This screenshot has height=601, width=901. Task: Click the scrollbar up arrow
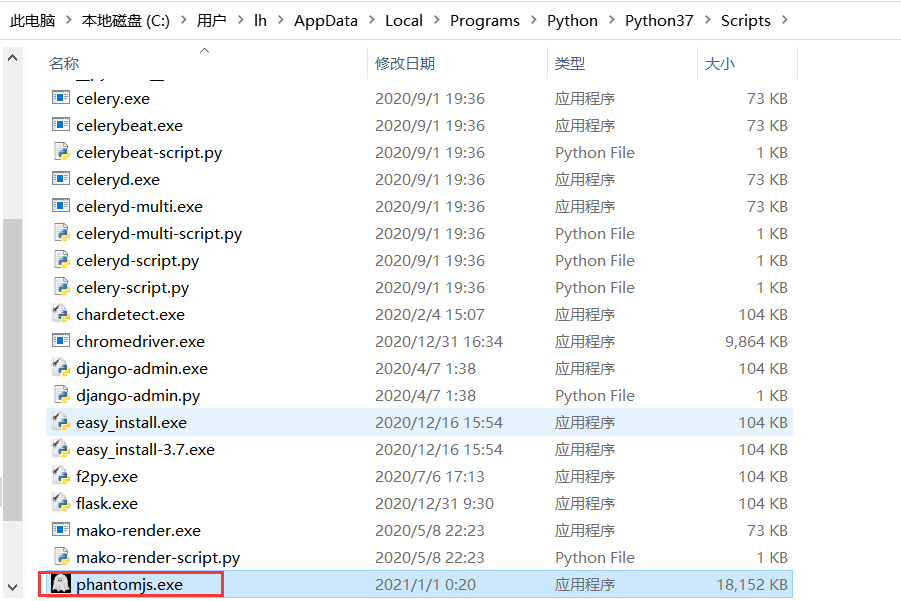12,58
